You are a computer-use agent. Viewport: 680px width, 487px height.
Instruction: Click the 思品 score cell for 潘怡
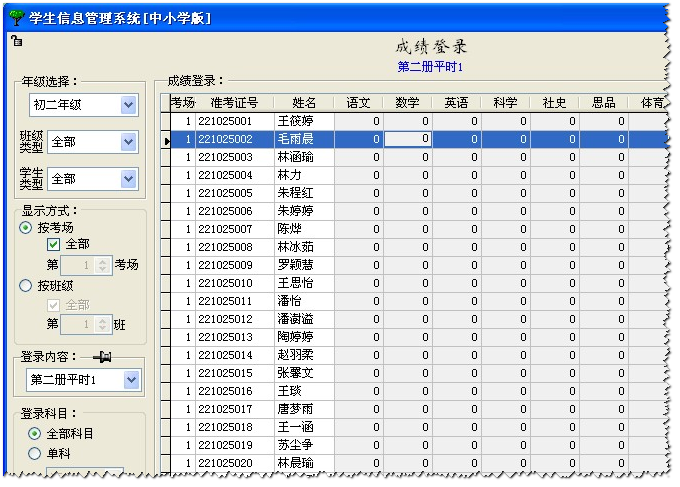pyautogui.click(x=604, y=301)
